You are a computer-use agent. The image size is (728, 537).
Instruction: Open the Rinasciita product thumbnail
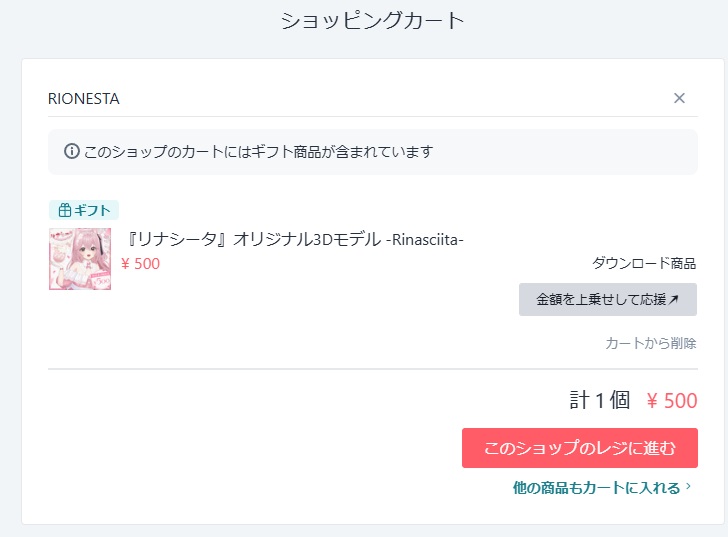click(x=80, y=259)
